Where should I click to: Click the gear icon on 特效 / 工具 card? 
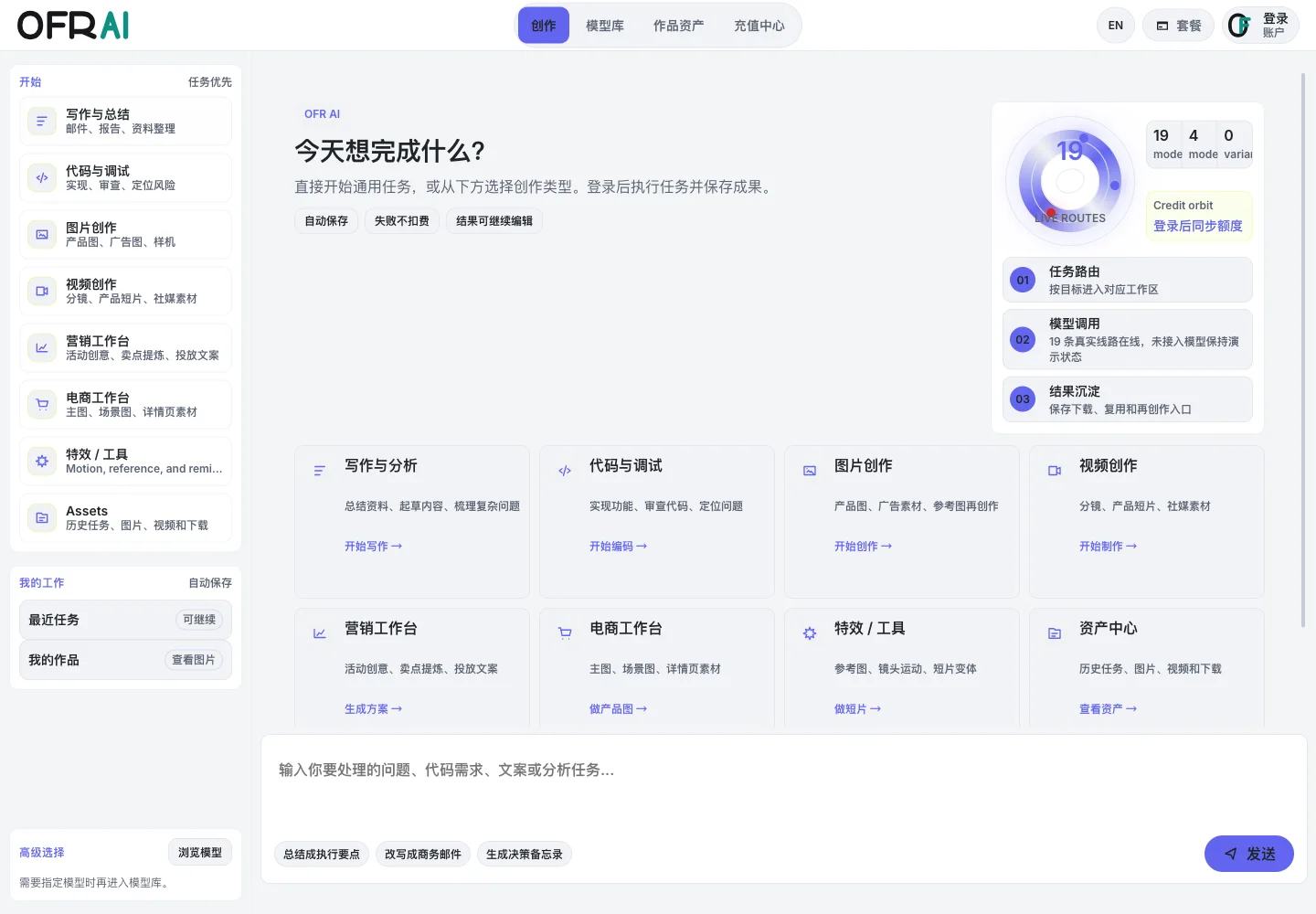(x=810, y=633)
